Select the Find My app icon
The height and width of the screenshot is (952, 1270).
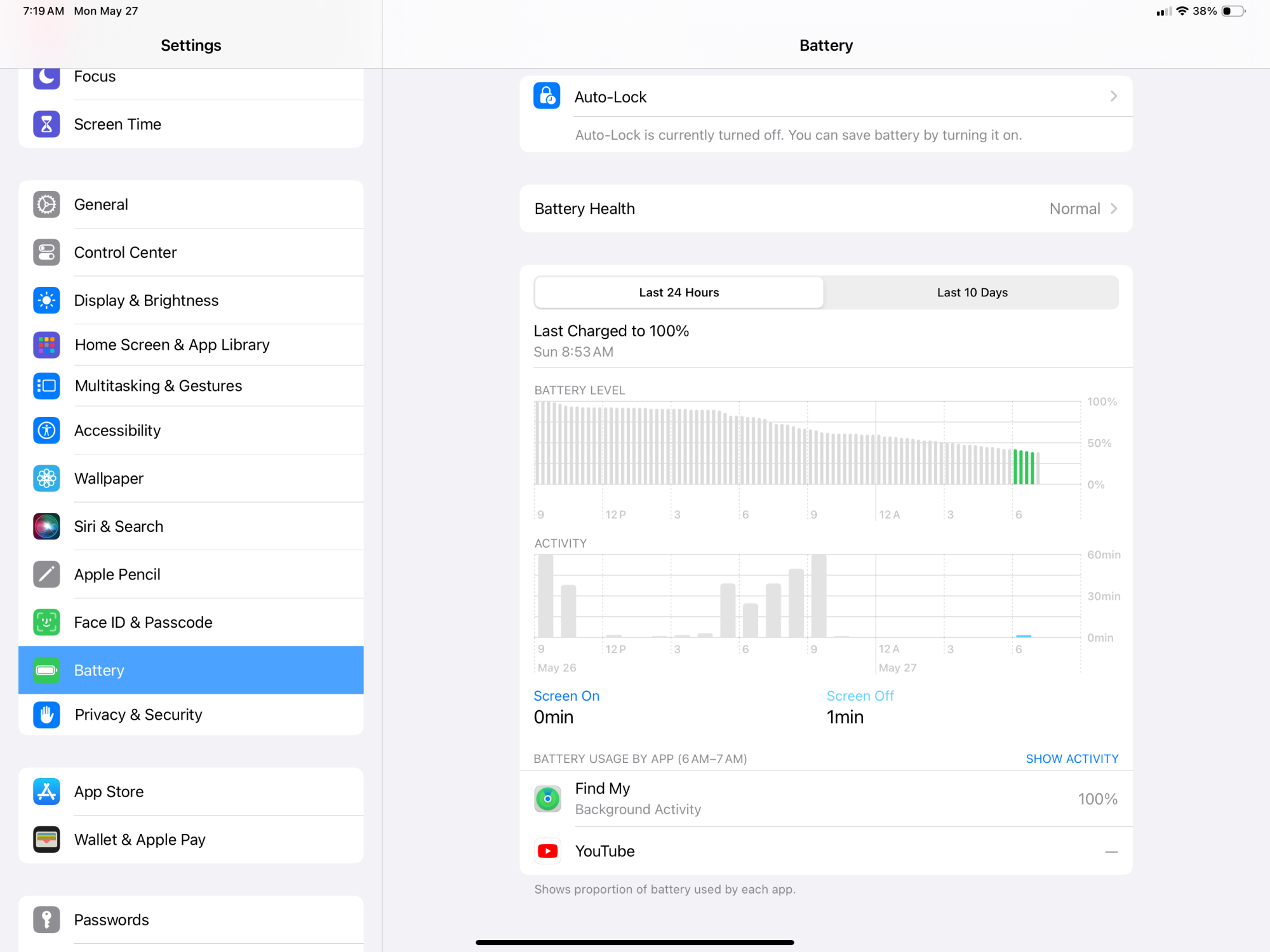pos(547,798)
